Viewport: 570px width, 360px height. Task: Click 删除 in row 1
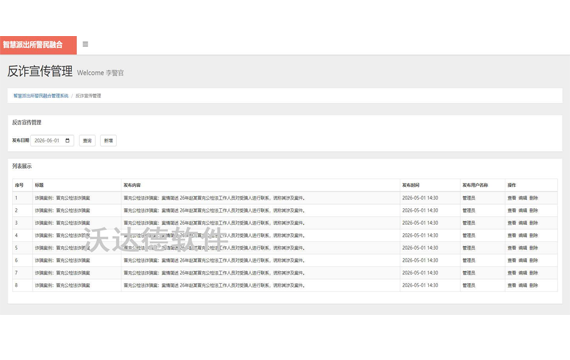point(534,198)
